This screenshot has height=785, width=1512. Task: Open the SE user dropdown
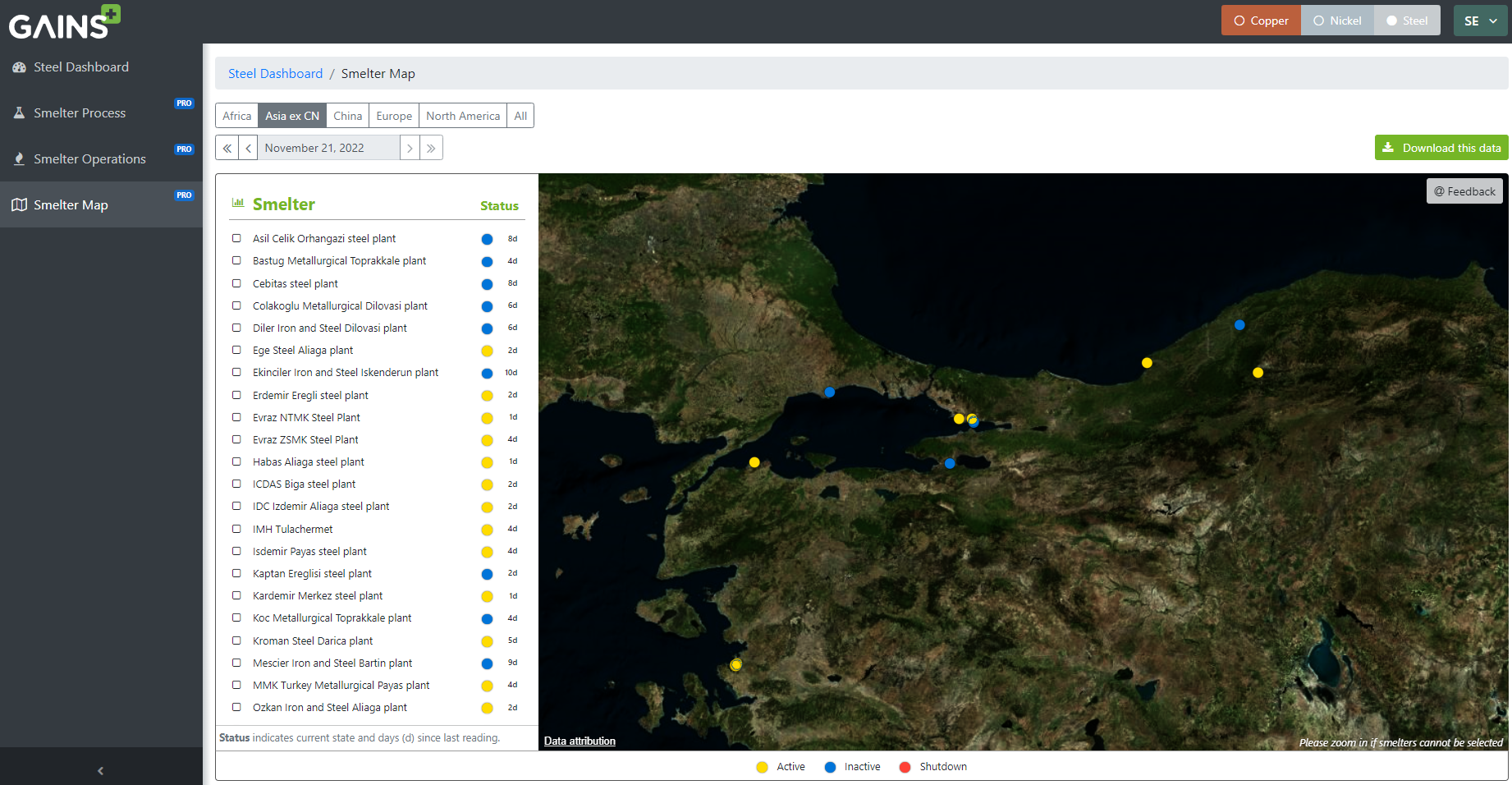1480,21
